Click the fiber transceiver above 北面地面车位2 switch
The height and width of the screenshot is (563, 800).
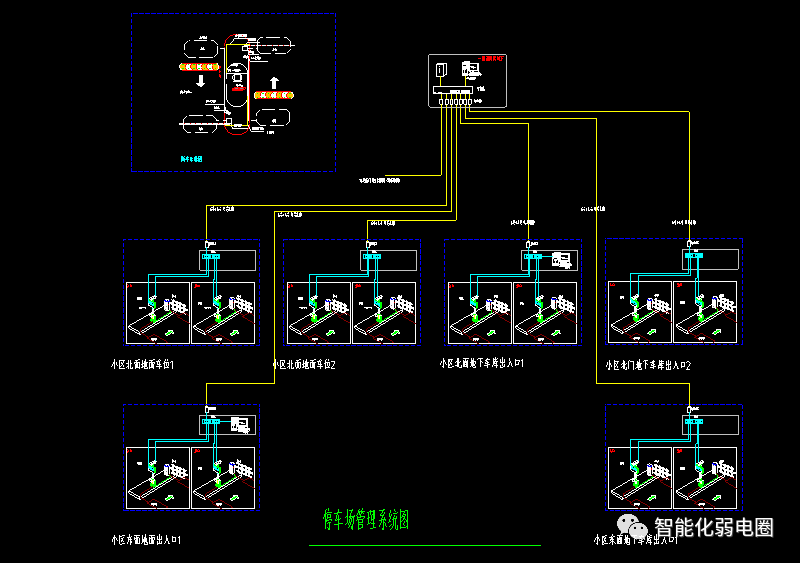click(368, 244)
